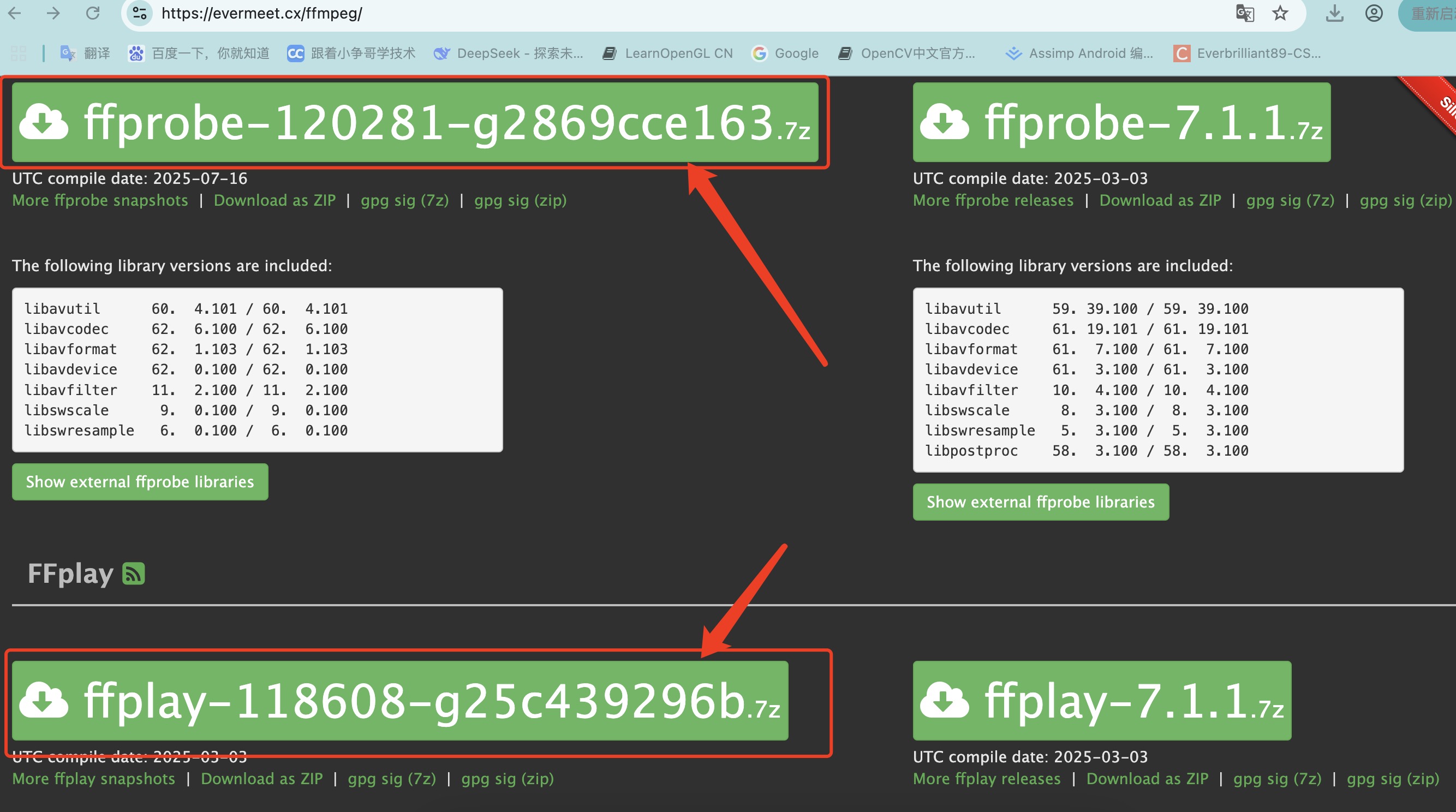
Task: Open More ffprobe releases link
Action: click(x=993, y=200)
